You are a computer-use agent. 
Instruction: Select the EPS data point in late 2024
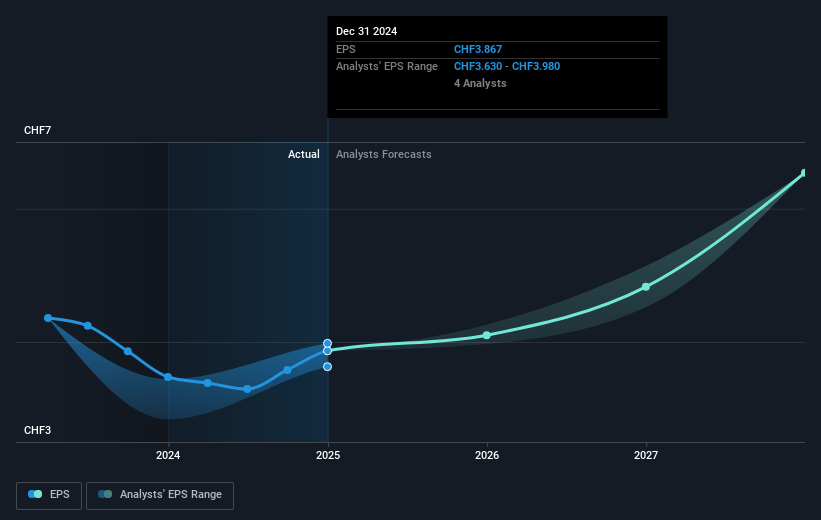(x=287, y=370)
